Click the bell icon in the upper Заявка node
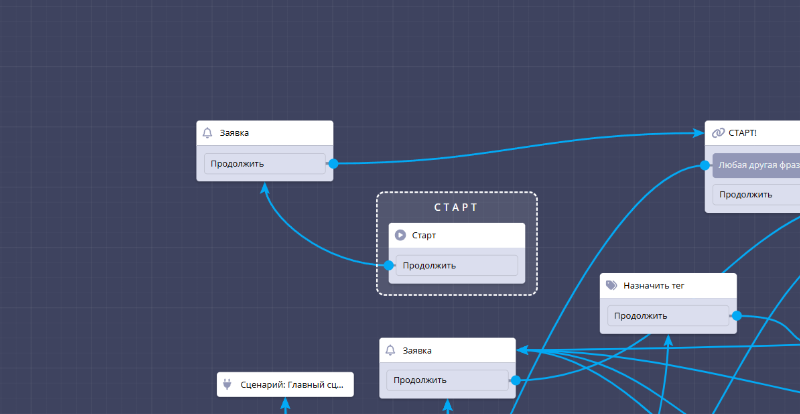800x414 pixels. pos(208,133)
